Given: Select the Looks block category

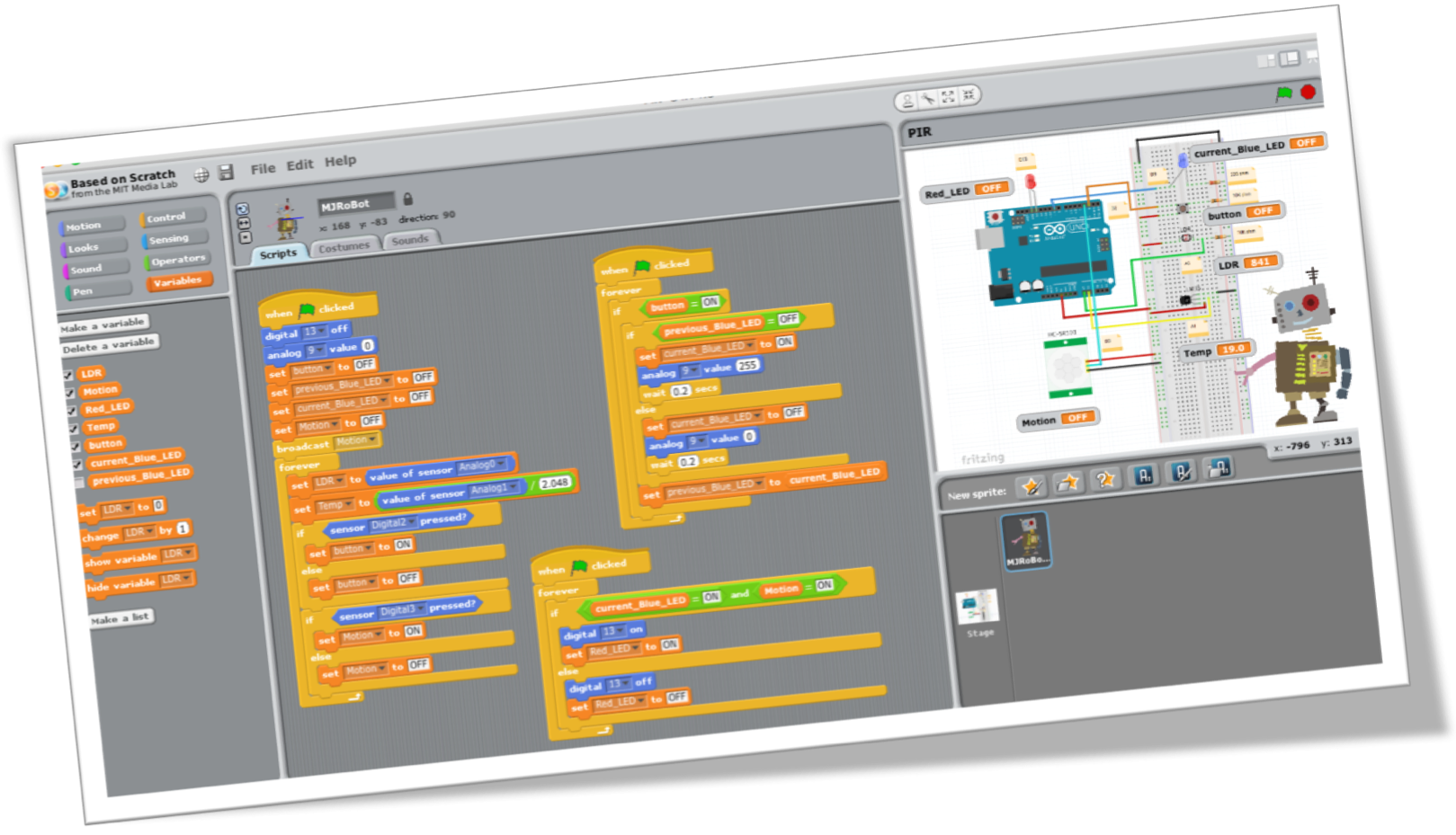Looking at the screenshot, I should [93, 247].
